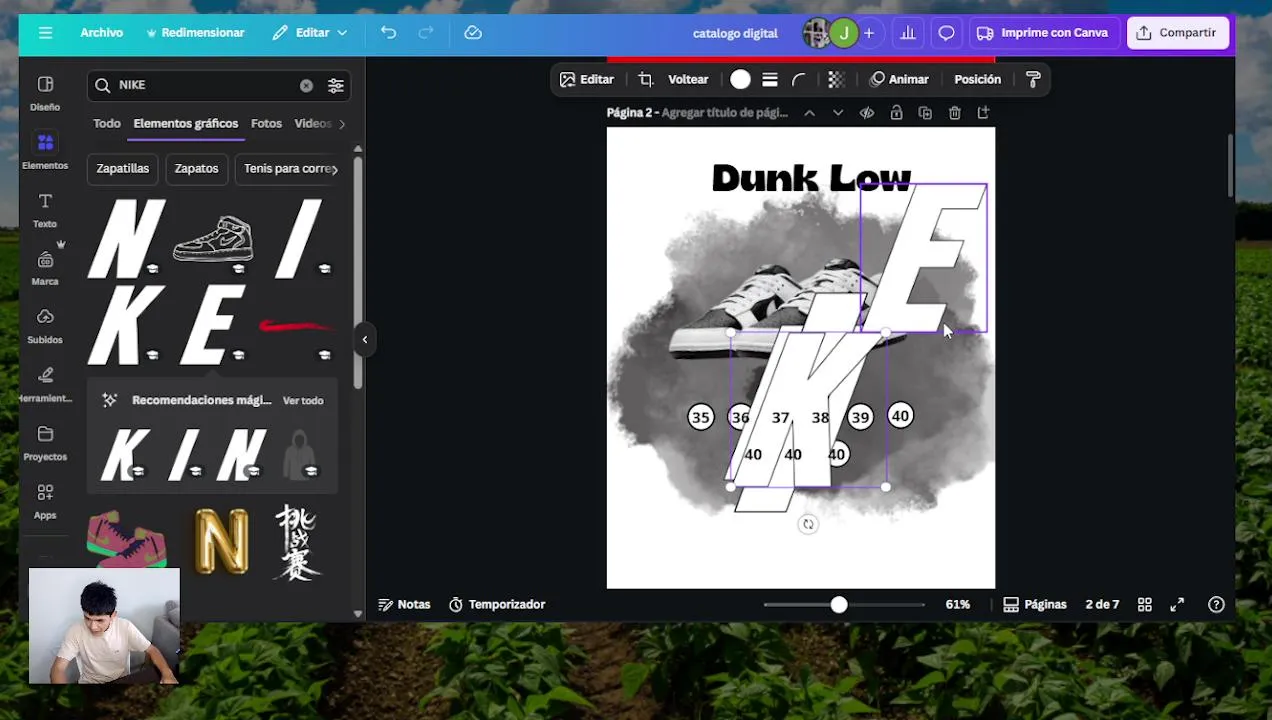1272x720 pixels.
Task: Click Editar image in floating toolbar
Action: 587,79
